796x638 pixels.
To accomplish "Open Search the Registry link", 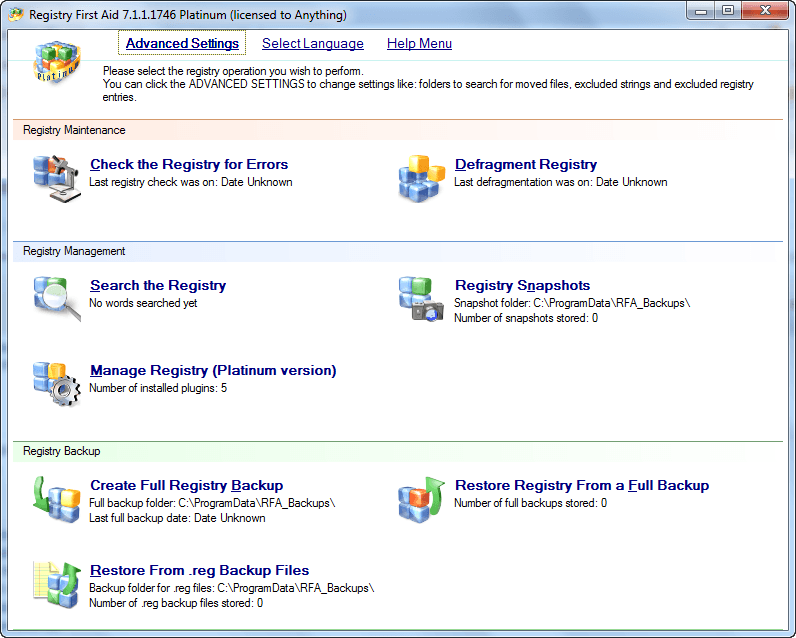I will [x=158, y=286].
